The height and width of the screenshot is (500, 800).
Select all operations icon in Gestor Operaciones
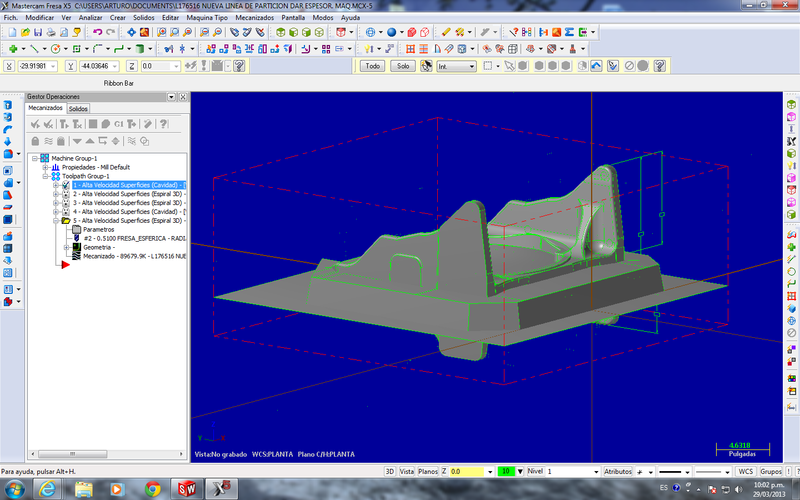point(36,124)
